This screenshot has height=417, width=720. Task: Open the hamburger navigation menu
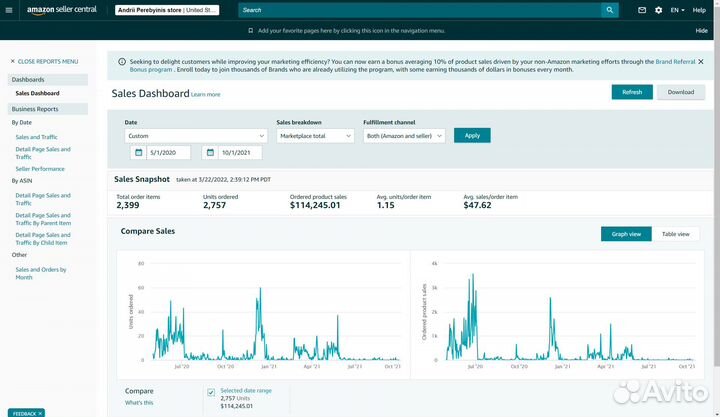[12, 10]
